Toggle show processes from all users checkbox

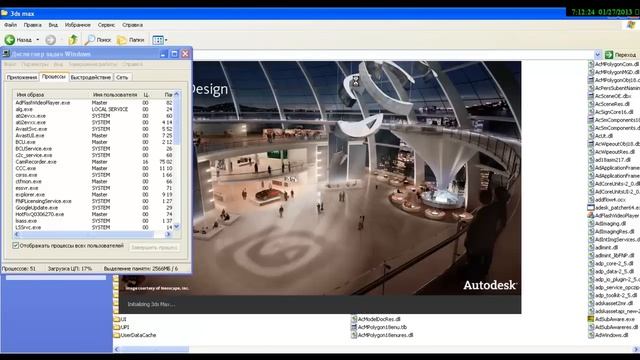click(x=16, y=245)
